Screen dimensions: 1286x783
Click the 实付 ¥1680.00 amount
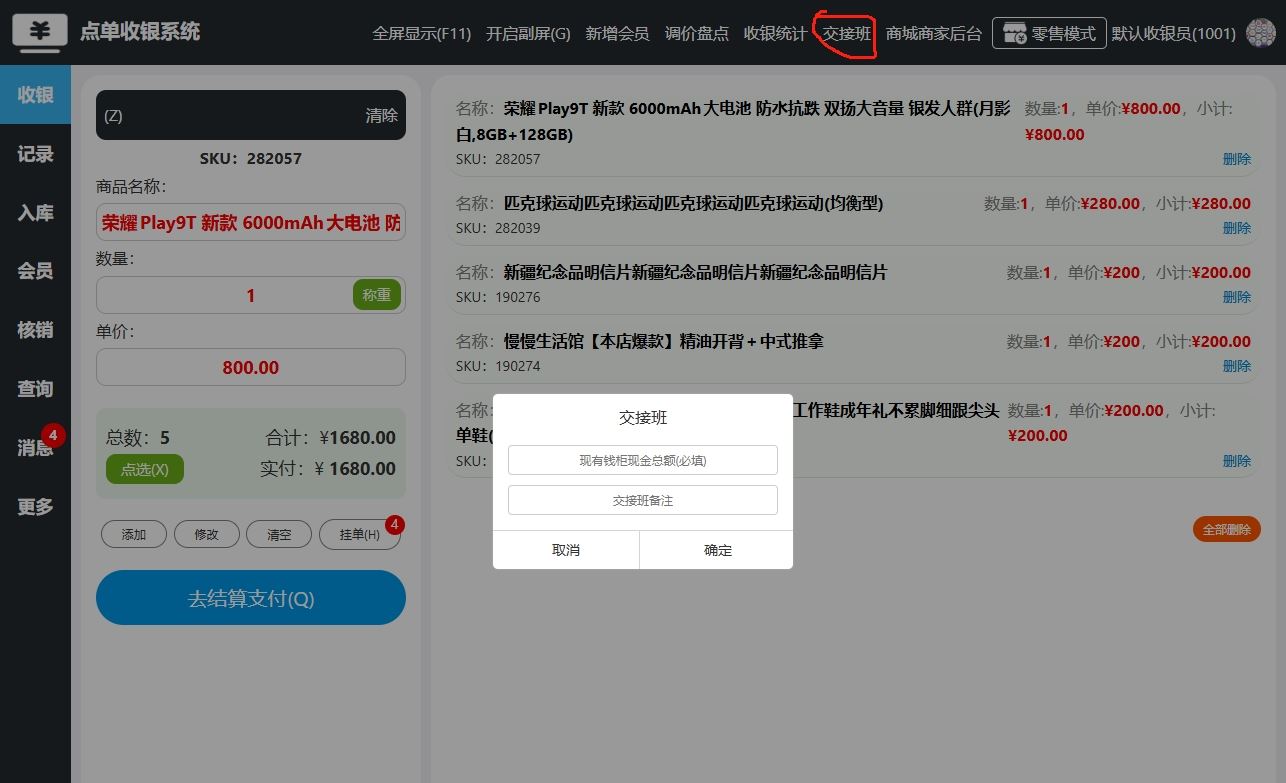[355, 468]
